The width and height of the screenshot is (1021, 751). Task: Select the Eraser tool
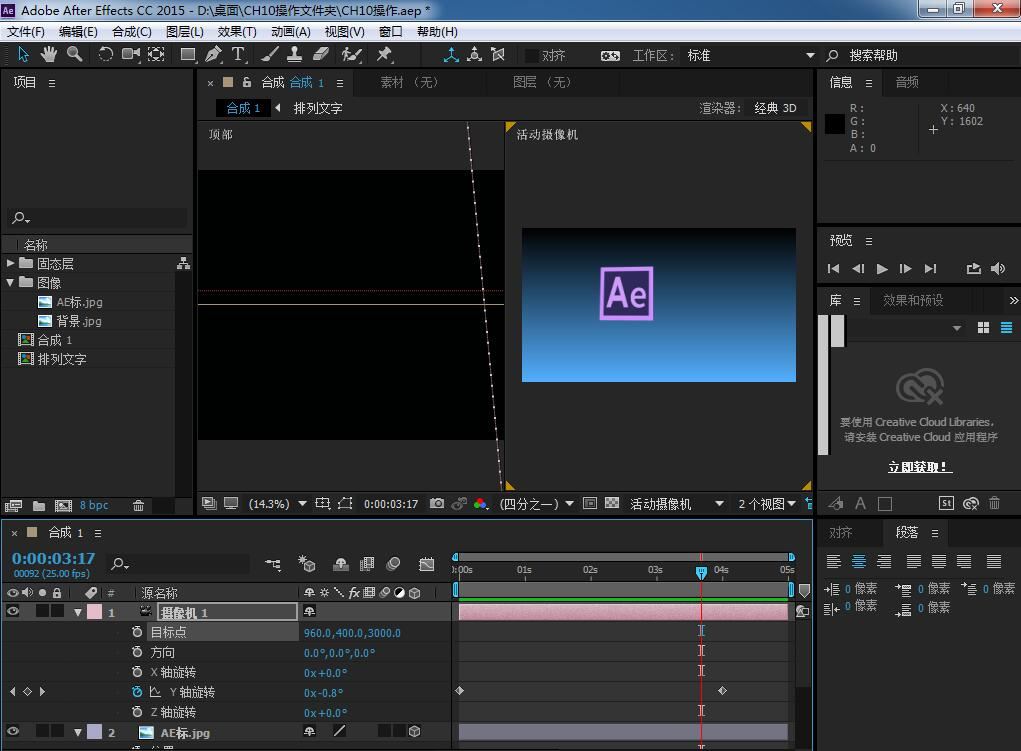[321, 55]
